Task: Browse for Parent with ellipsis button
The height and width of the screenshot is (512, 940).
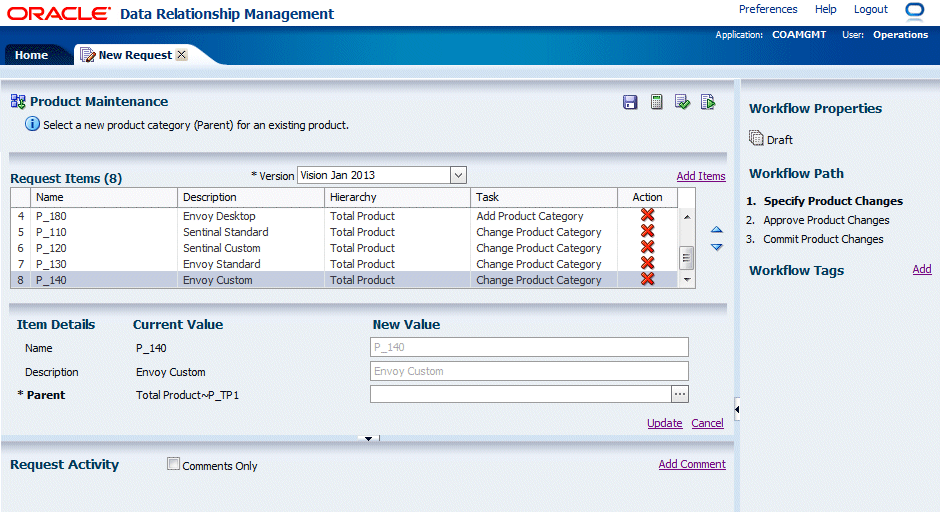Action: (x=680, y=395)
